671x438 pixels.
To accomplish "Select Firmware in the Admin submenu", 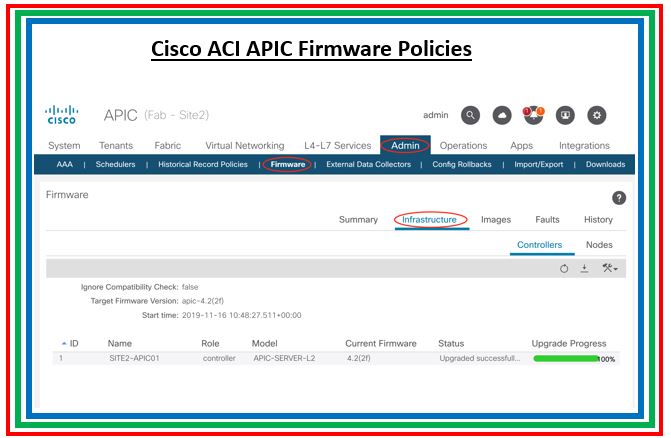I will (x=288, y=165).
